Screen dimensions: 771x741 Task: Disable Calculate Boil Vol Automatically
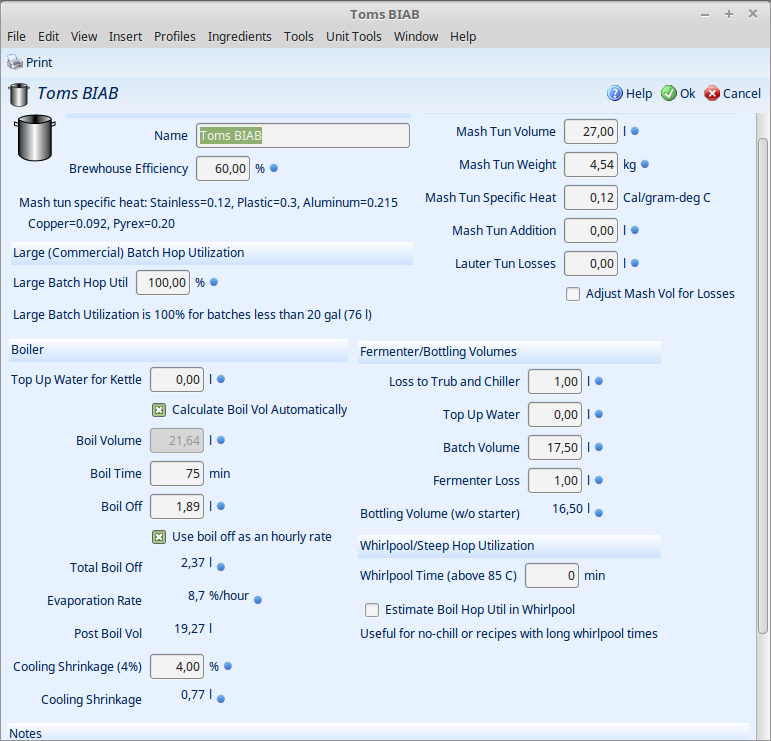[159, 409]
